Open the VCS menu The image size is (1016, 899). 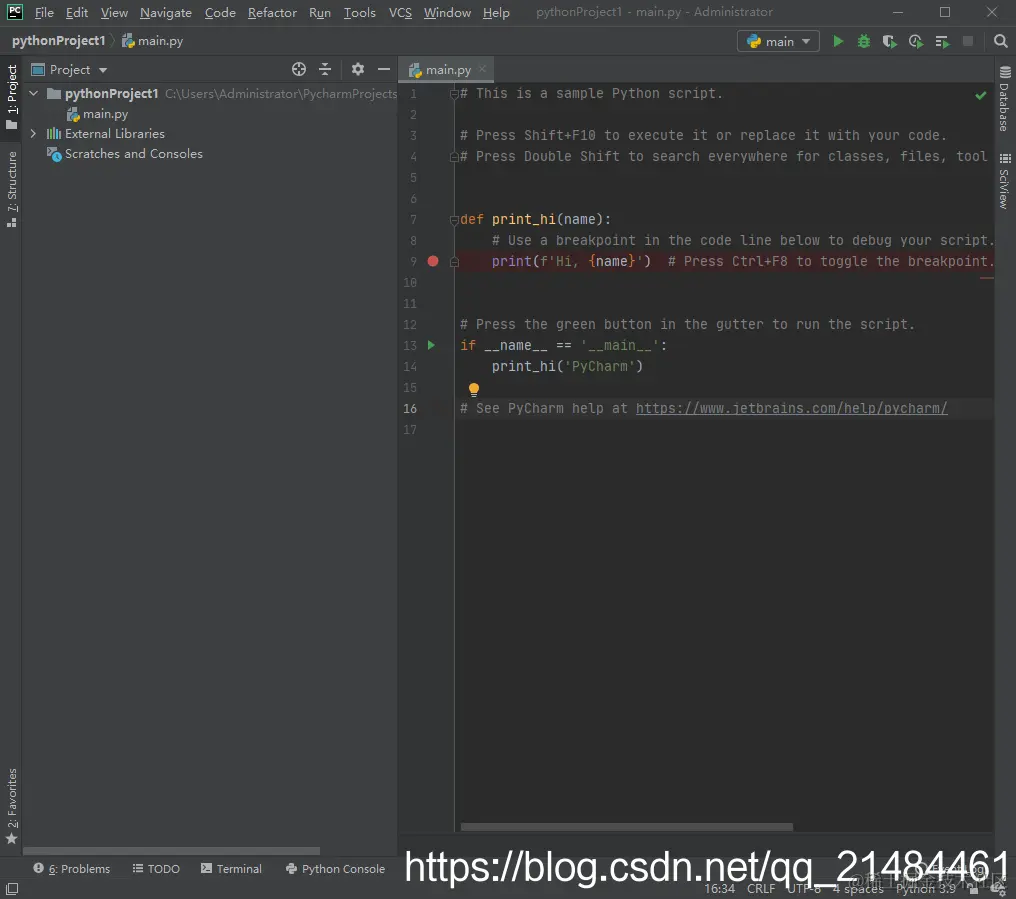point(400,12)
